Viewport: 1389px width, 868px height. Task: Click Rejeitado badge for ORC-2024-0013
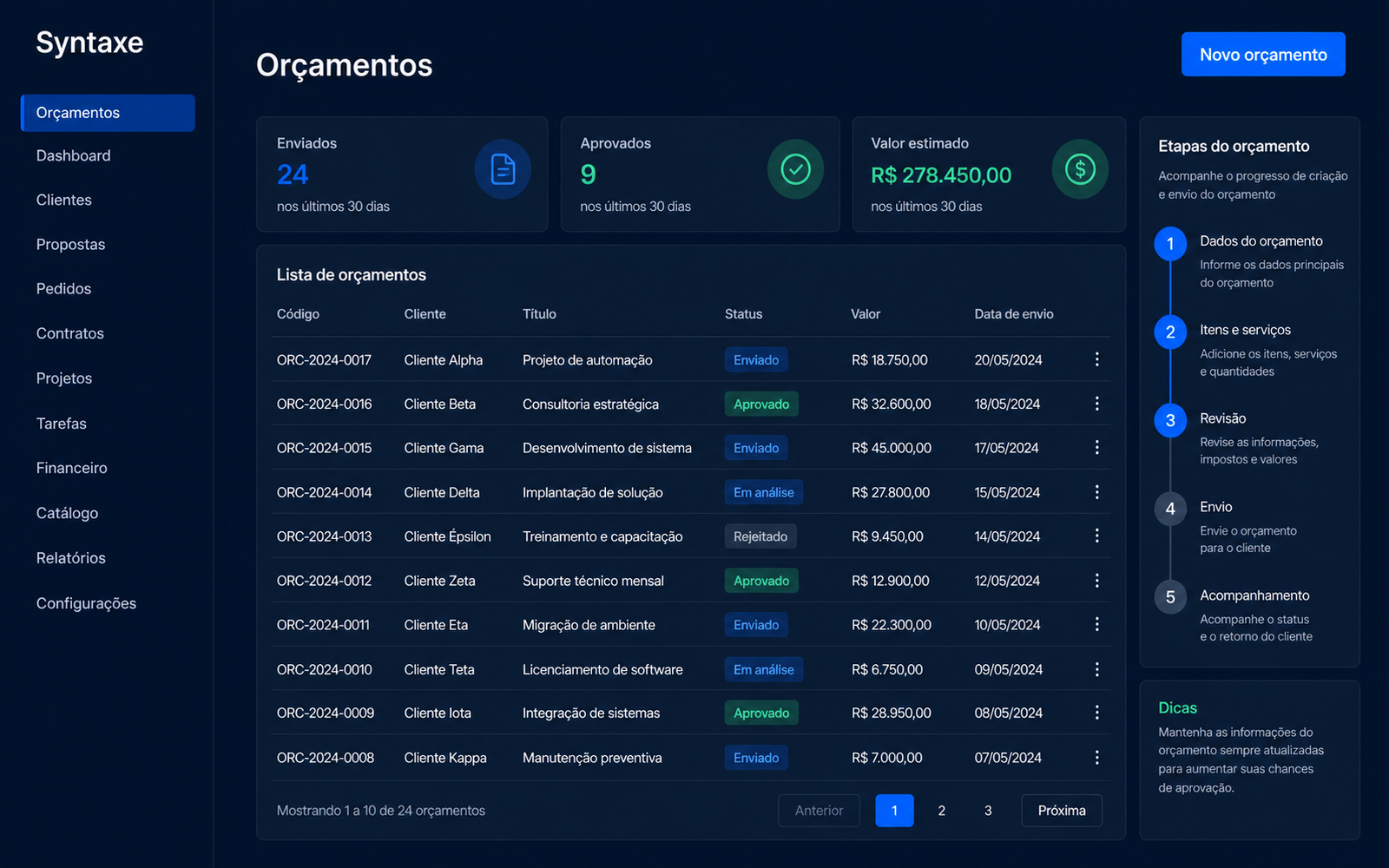pyautogui.click(x=760, y=536)
